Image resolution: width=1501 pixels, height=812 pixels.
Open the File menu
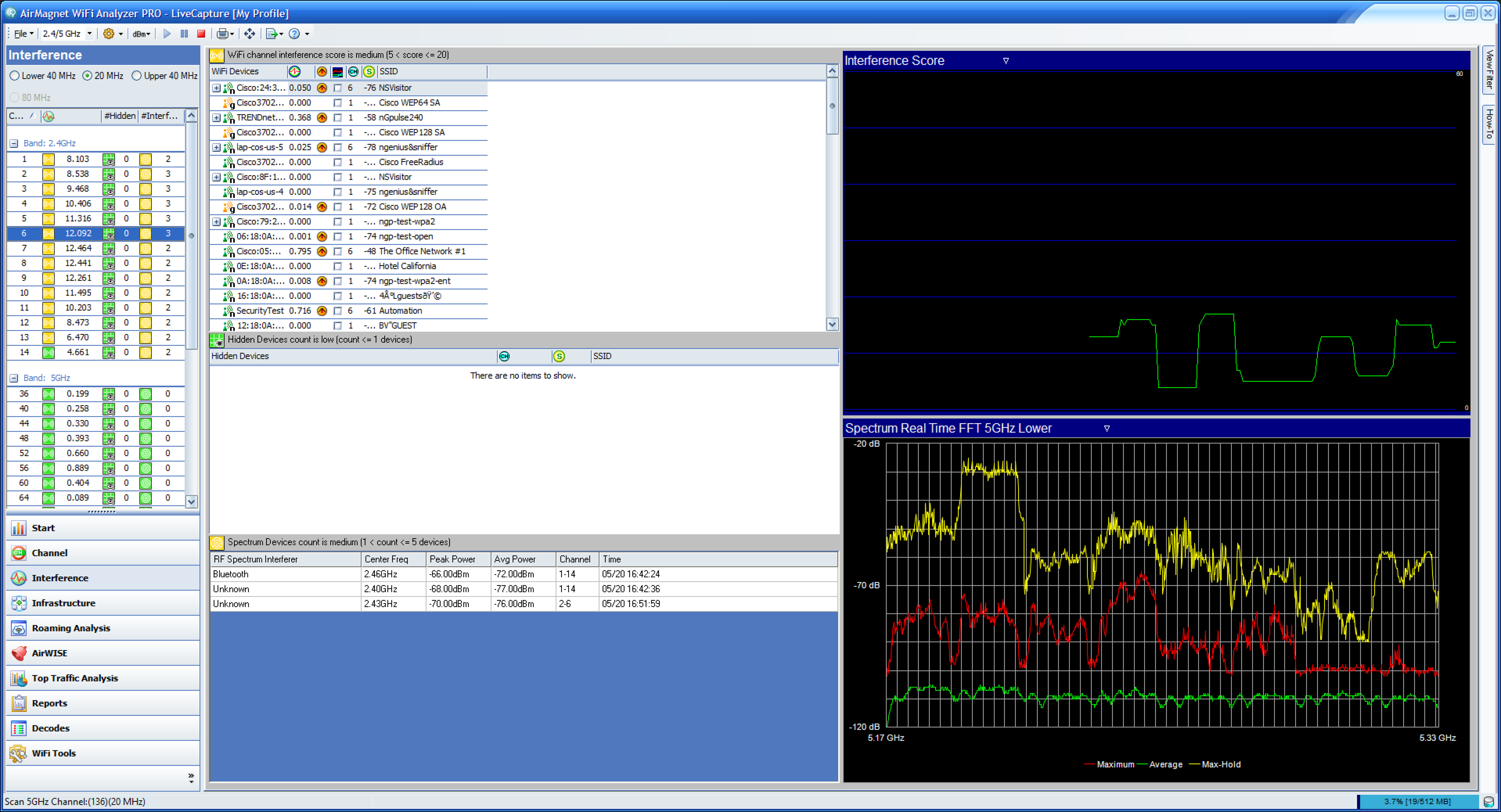[x=22, y=33]
